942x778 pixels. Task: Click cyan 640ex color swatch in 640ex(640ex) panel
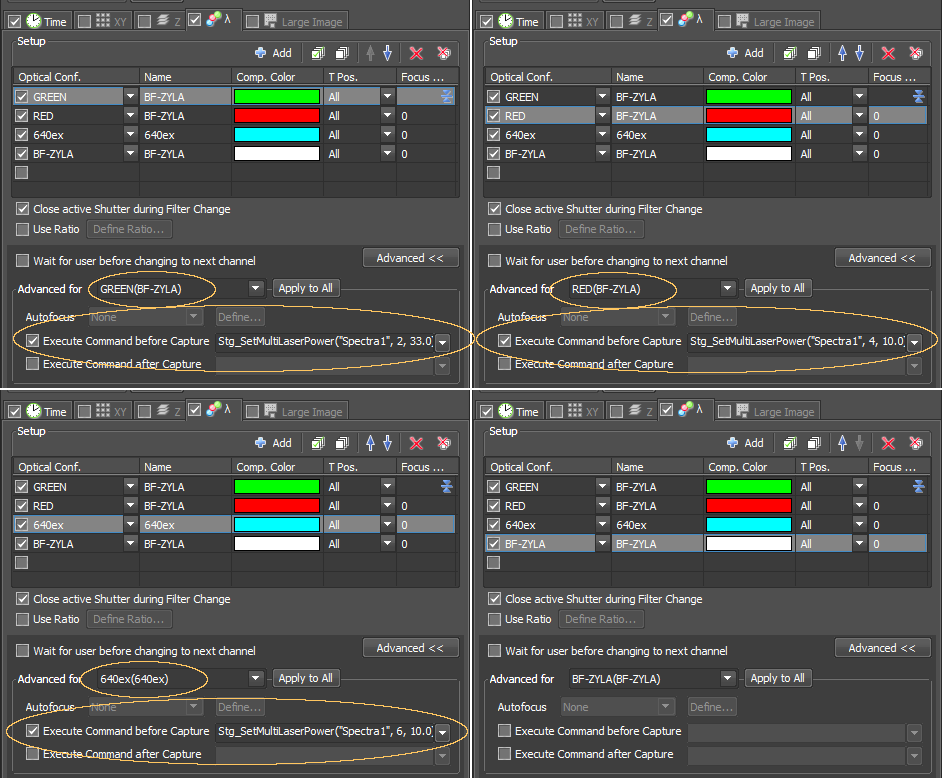click(x=277, y=525)
